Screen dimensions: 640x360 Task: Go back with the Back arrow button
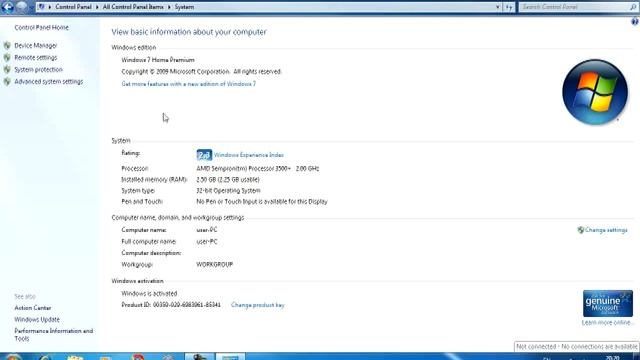8,7
